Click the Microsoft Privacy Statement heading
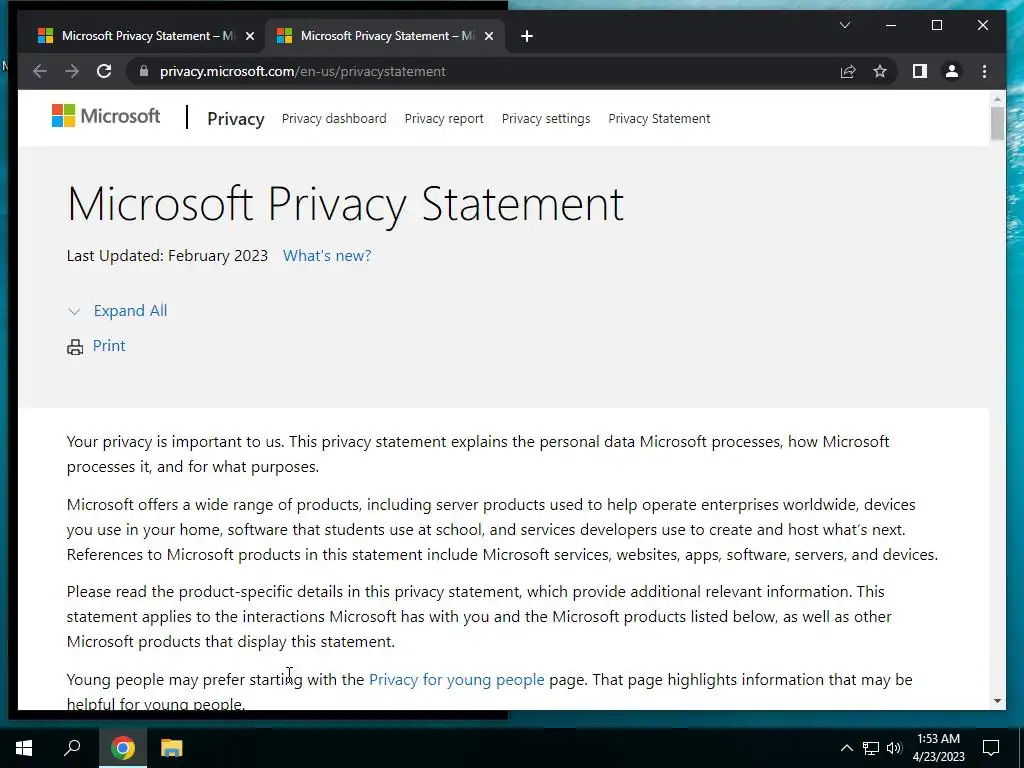This screenshot has height=768, width=1024. click(x=345, y=204)
